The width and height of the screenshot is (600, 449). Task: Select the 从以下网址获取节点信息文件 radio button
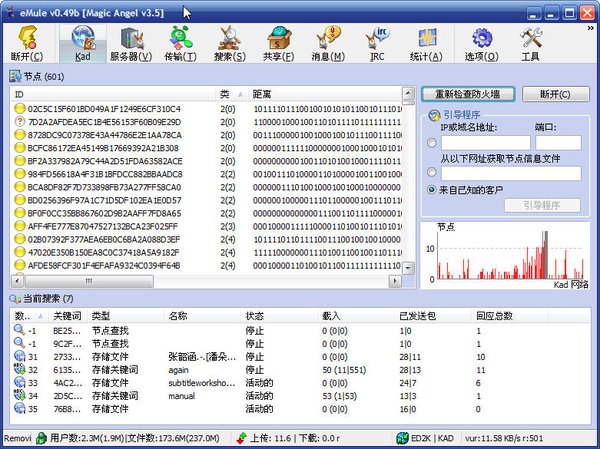point(432,172)
